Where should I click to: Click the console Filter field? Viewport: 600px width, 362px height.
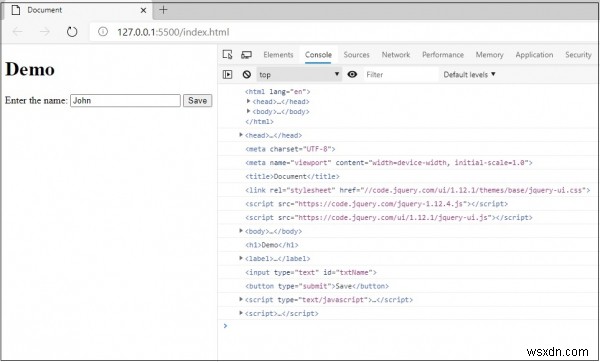coord(400,75)
